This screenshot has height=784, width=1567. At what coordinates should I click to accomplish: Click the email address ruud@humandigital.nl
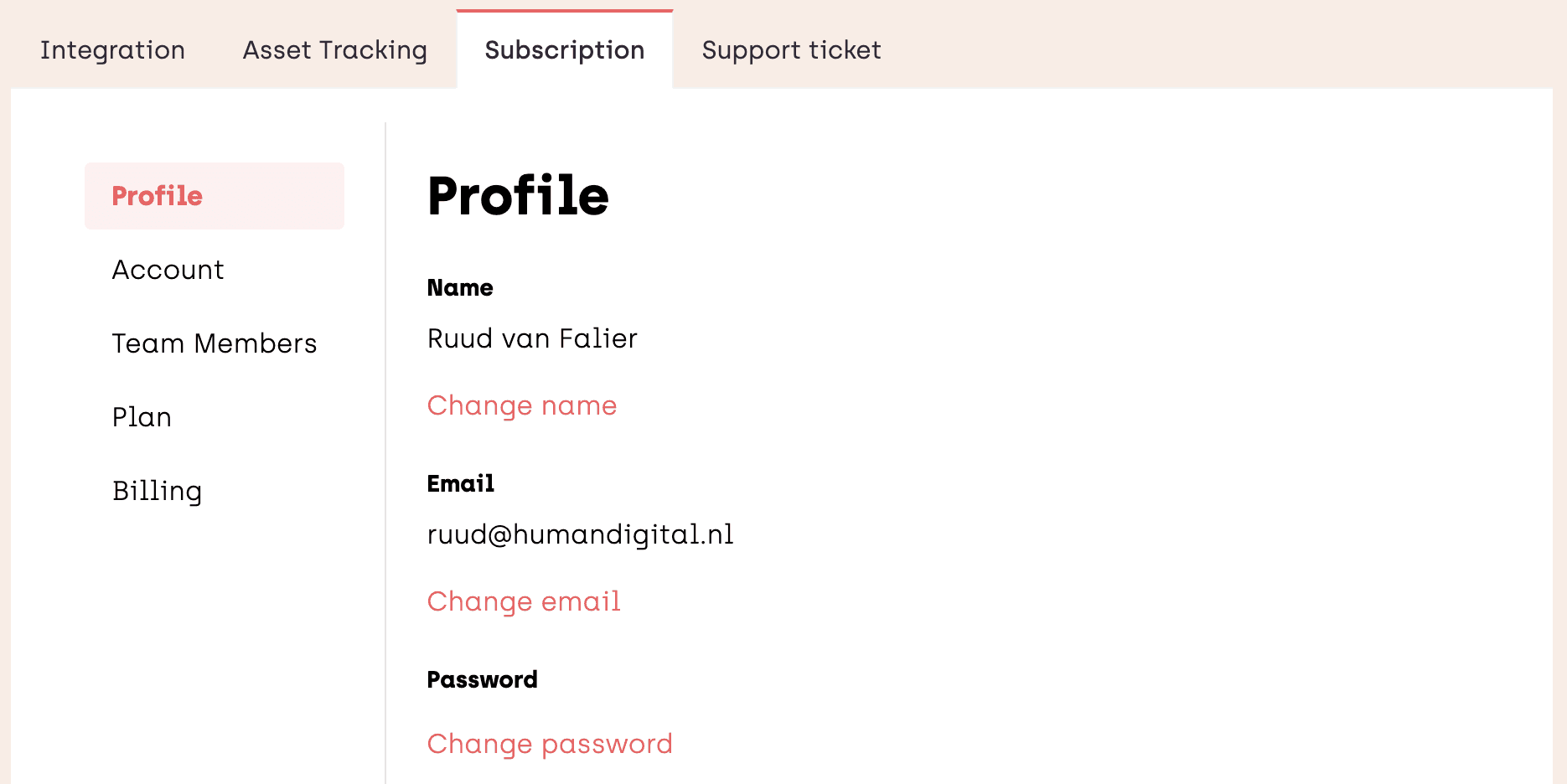click(x=580, y=534)
